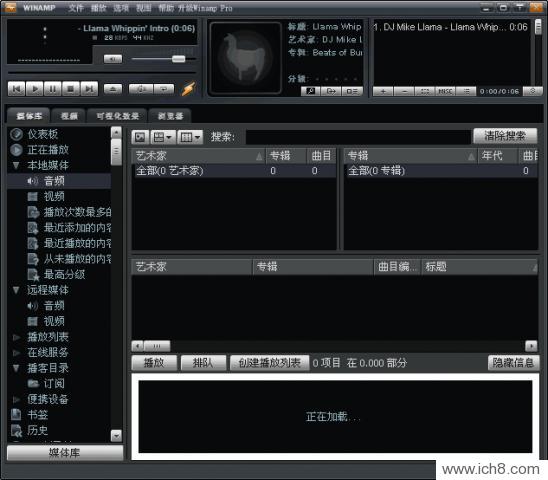This screenshot has width=548, height=480.
Task: Open 历史 in the sidebar
Action: tap(38, 430)
